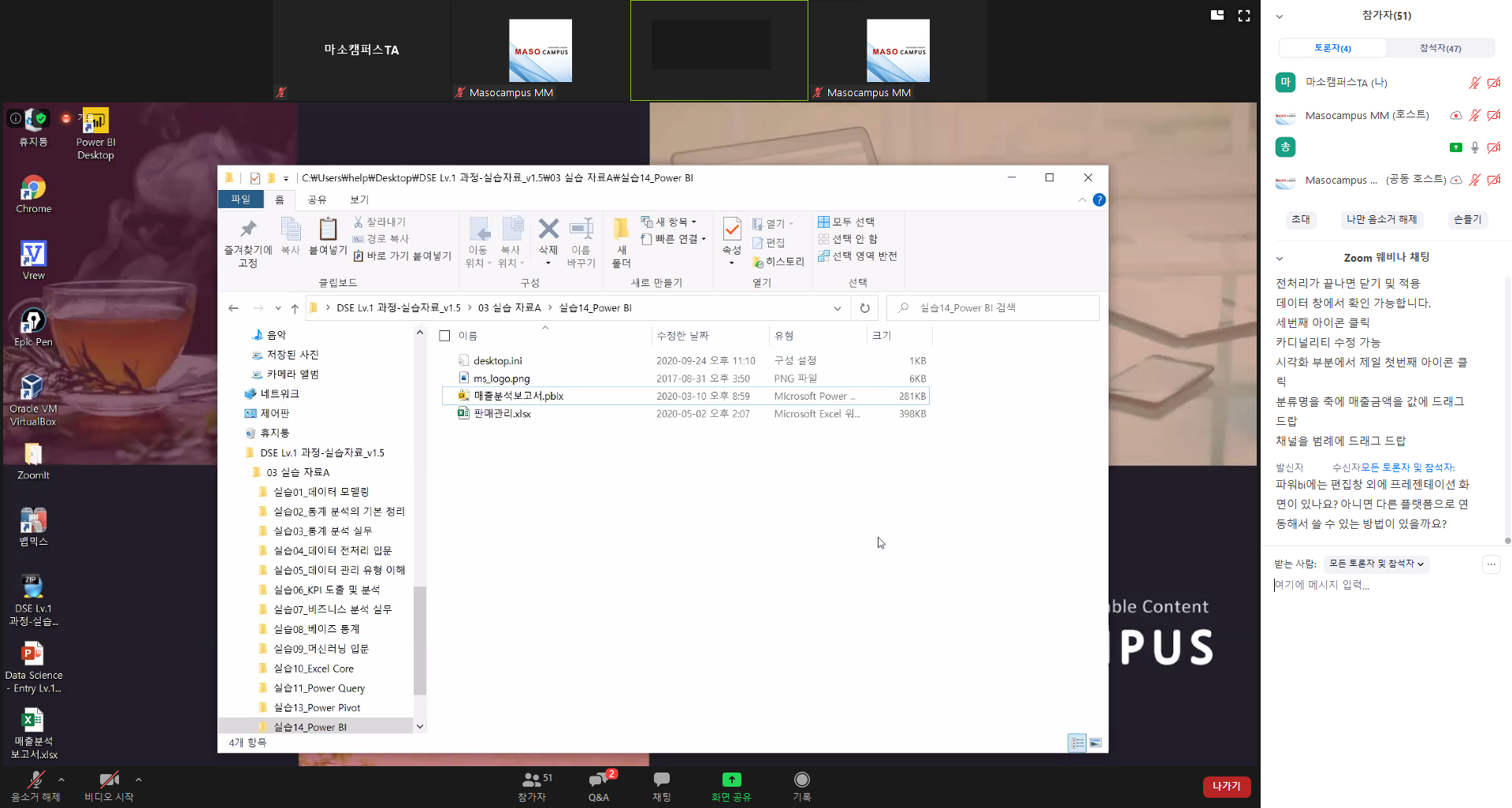Click the record icon in Zoom toolbar

(801, 780)
